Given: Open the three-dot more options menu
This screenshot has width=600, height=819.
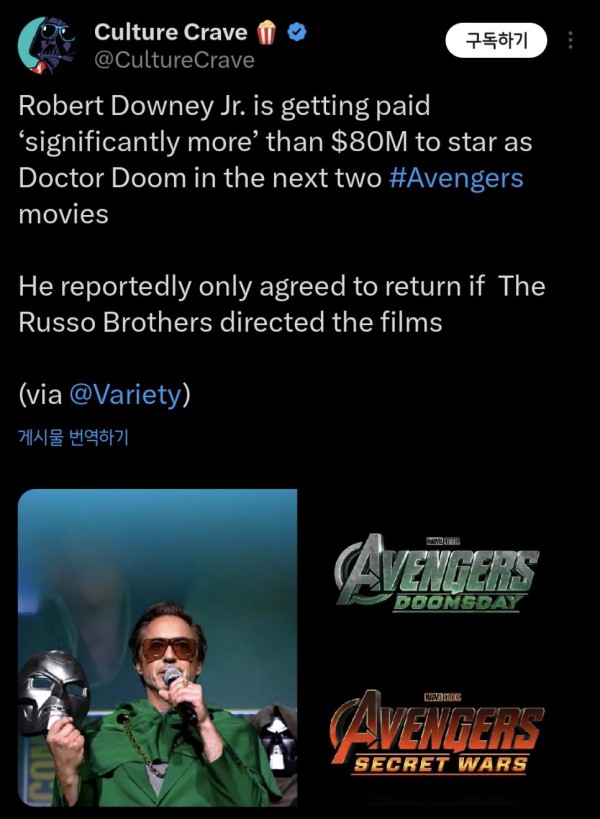Looking at the screenshot, I should click(570, 40).
